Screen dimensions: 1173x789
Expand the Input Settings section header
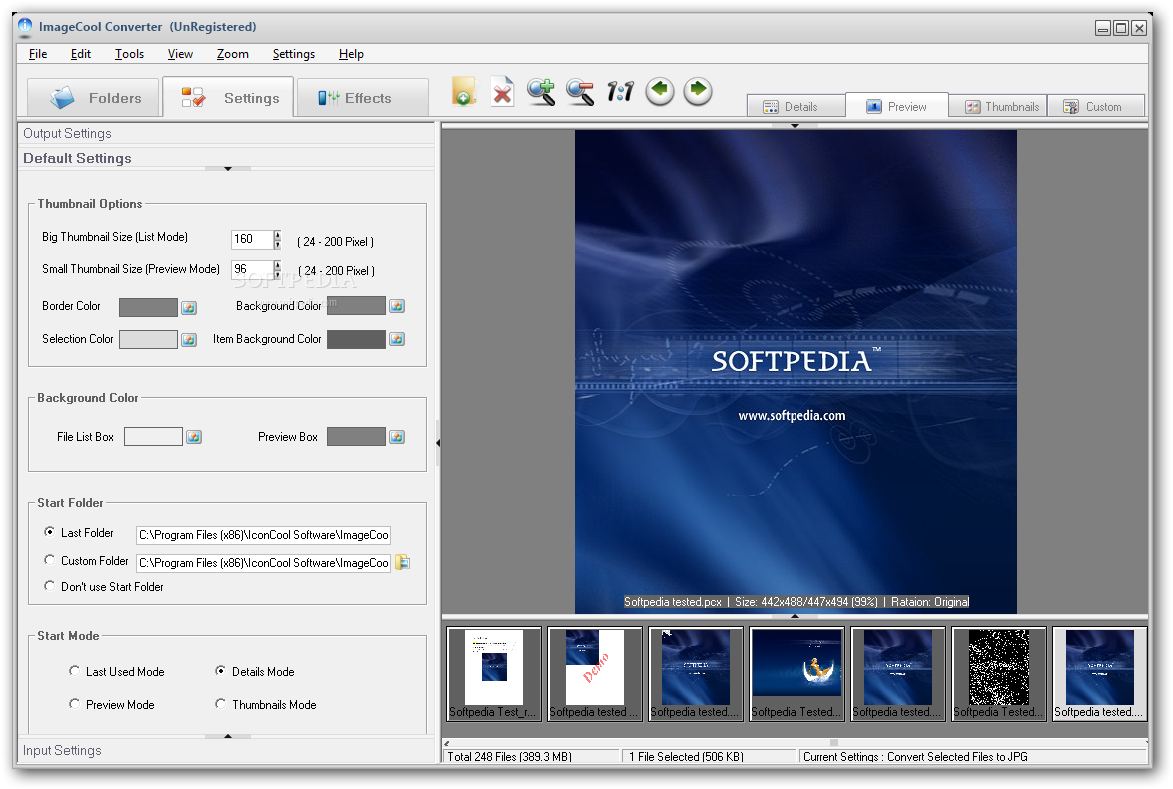point(226,751)
